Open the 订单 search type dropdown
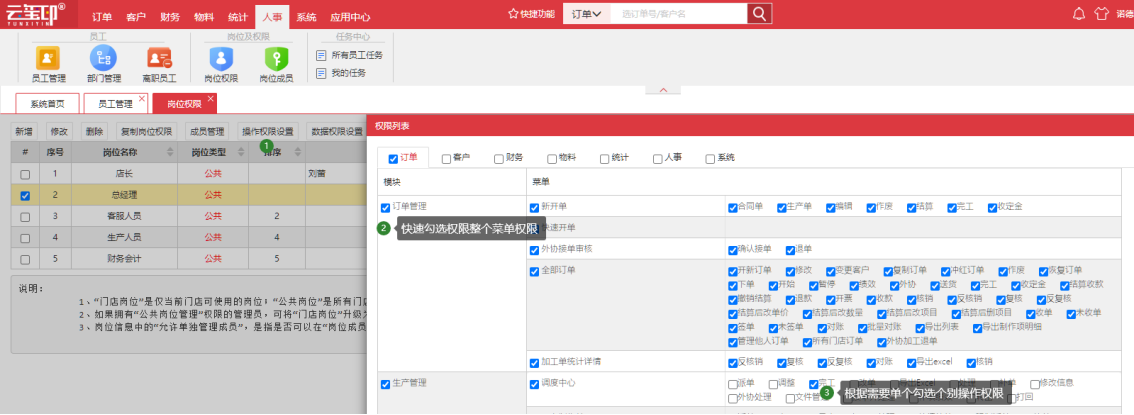The height and width of the screenshot is (415, 1134). click(x=587, y=14)
